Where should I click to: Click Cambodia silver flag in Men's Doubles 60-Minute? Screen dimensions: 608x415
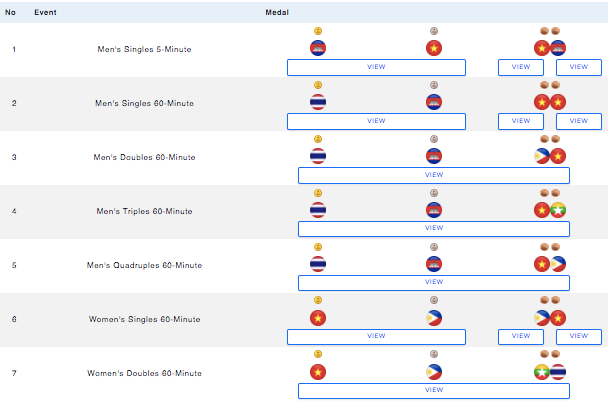[x=434, y=156]
